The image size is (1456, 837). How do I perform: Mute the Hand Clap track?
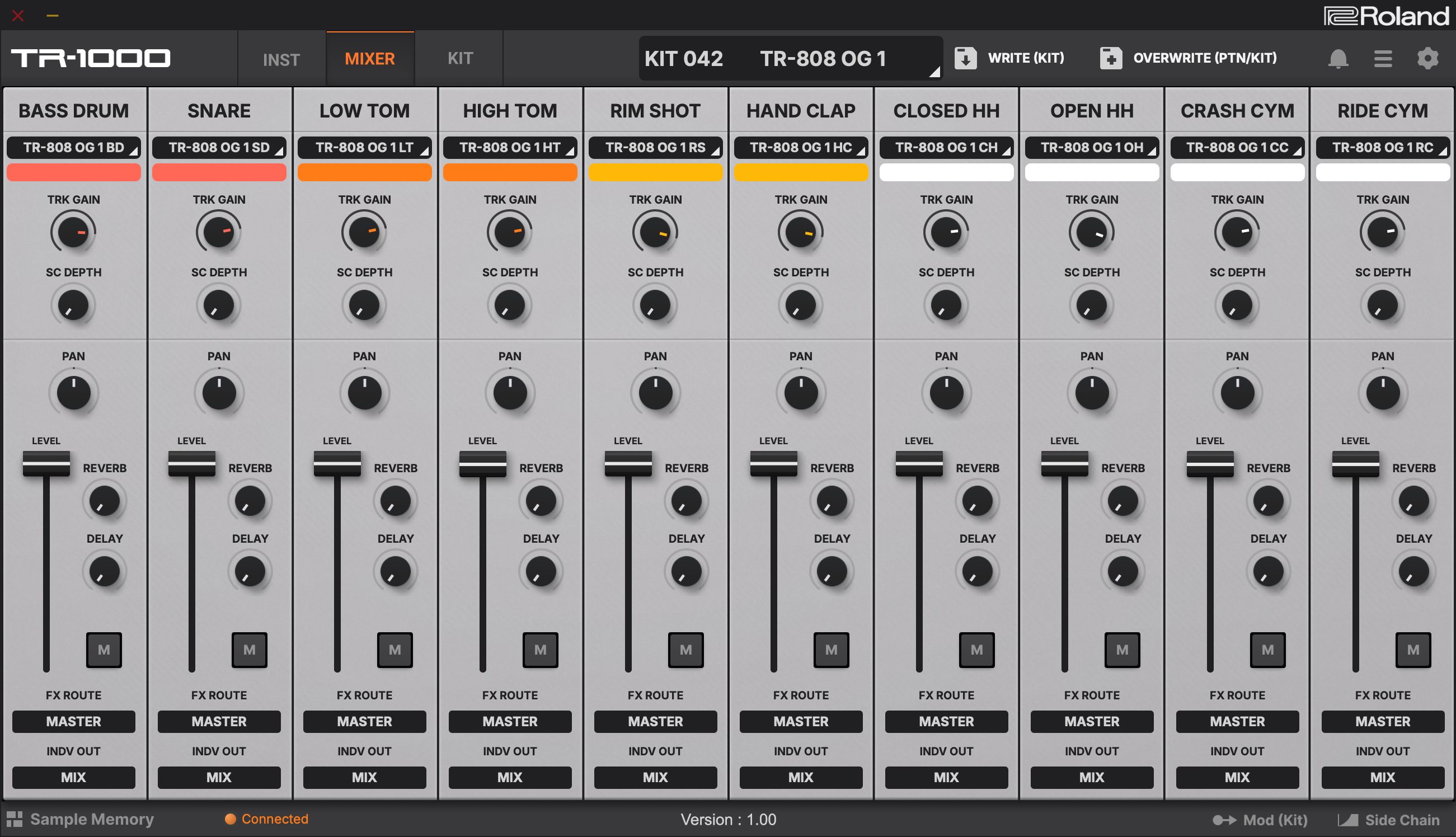(x=831, y=650)
